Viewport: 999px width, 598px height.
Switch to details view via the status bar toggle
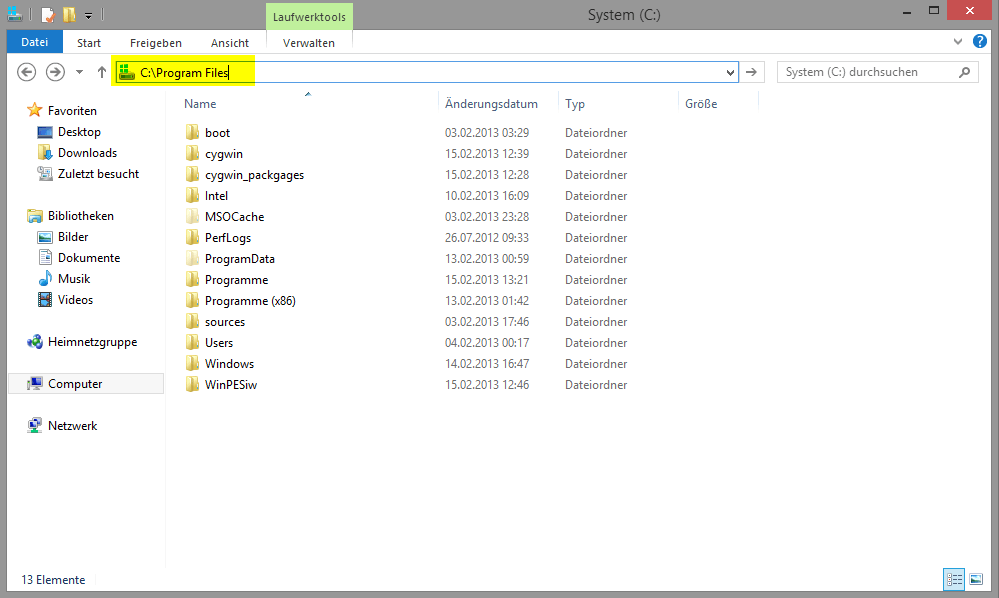point(953,579)
